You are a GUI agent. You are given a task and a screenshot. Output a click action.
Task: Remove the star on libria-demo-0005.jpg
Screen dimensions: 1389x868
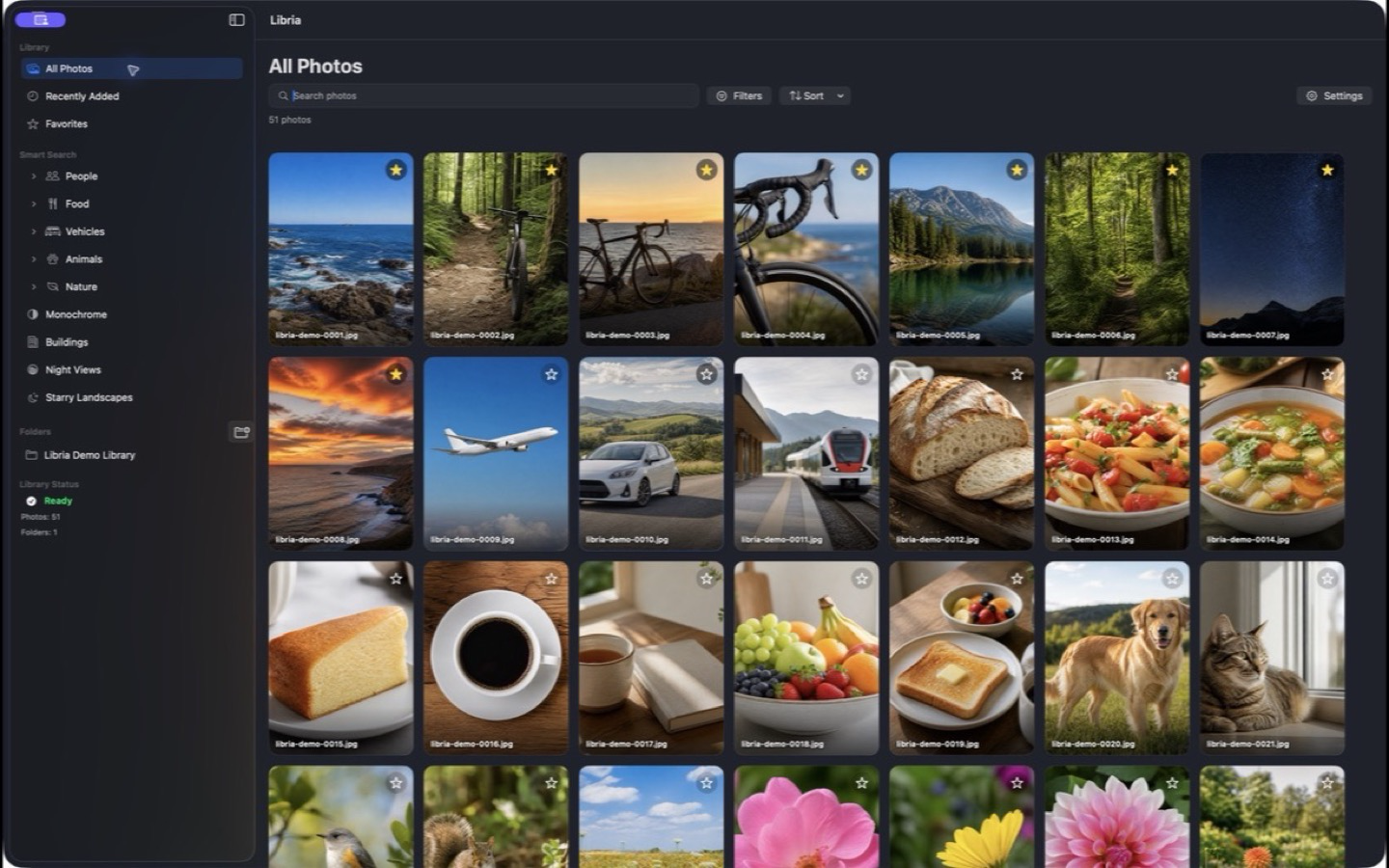[1017, 170]
